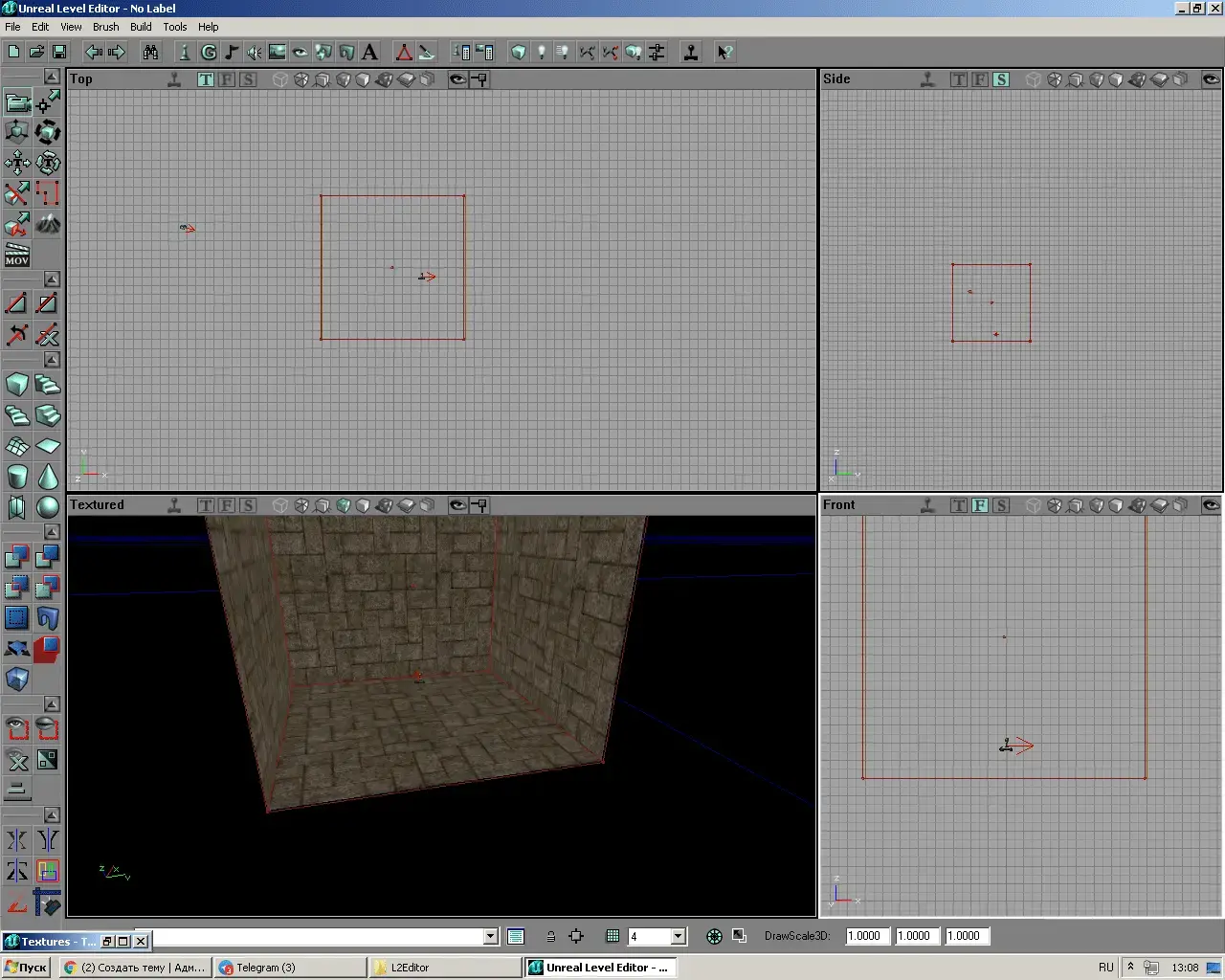Toggle Top view T button in Top viewport
1225x980 pixels.
coord(206,79)
